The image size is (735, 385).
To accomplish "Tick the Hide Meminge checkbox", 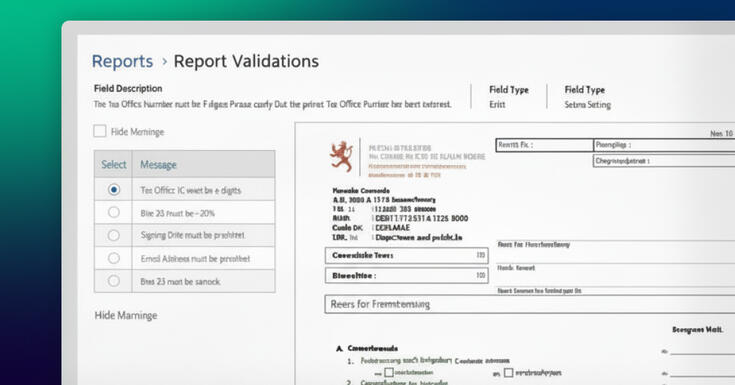I will coord(99,131).
